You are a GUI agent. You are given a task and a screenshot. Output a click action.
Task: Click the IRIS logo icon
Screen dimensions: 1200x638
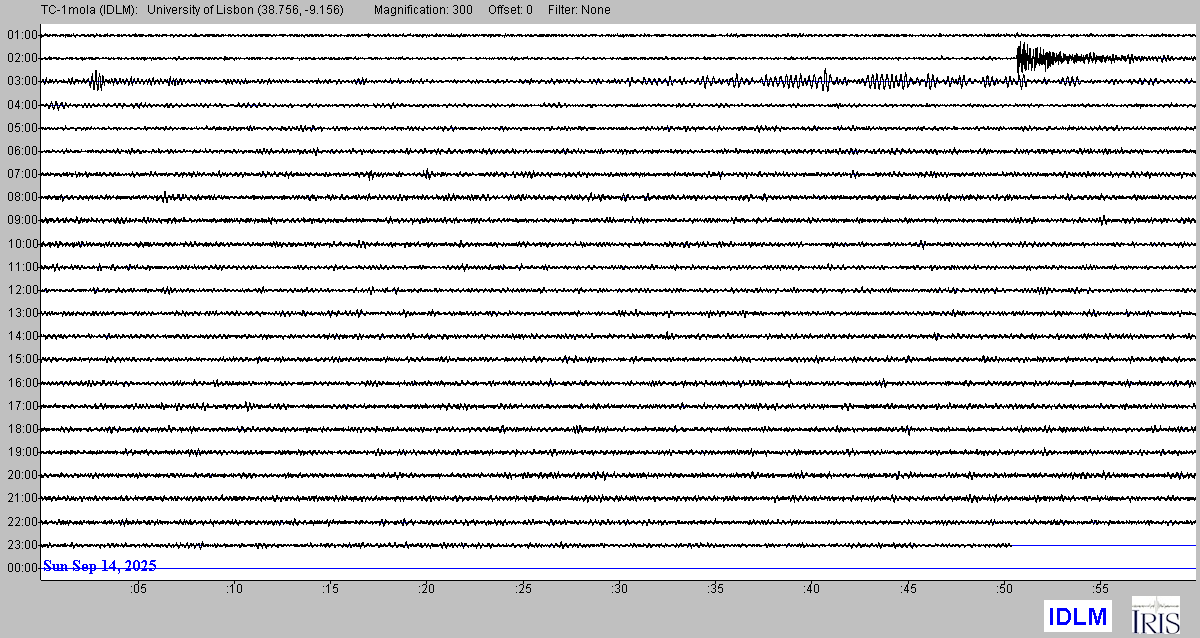tap(1155, 615)
